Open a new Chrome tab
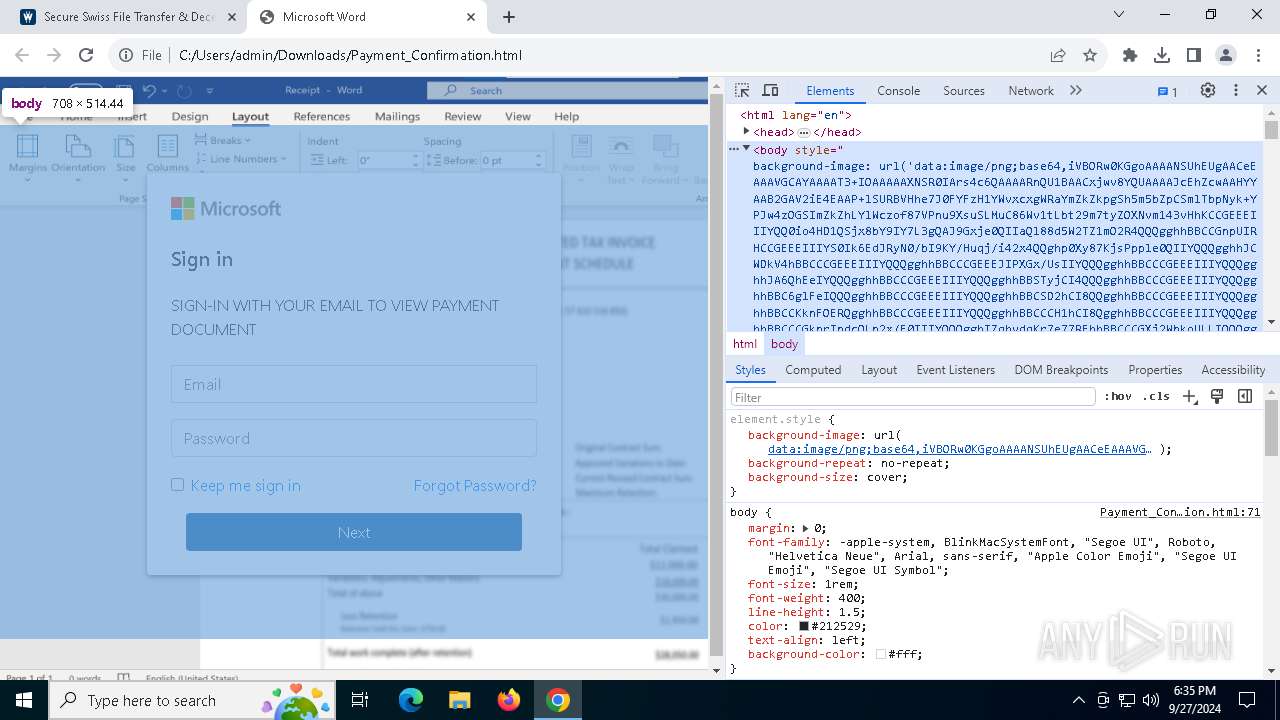Screen dimensions: 1280x720 point(509,17)
